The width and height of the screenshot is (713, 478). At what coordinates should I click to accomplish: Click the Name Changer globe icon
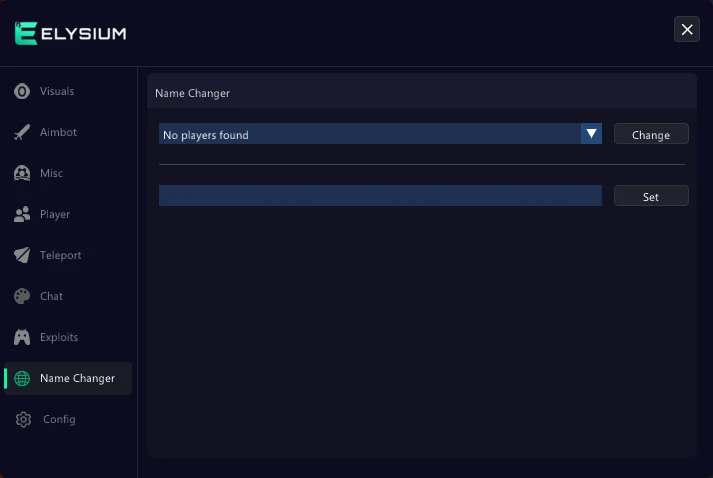tap(22, 378)
